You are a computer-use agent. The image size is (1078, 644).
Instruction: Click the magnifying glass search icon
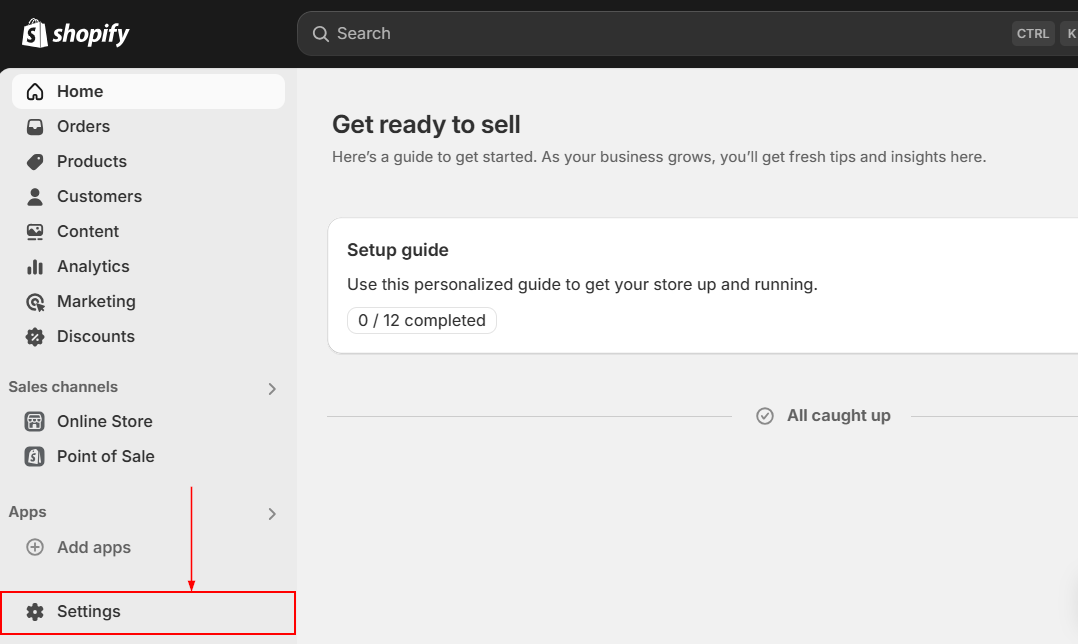(x=321, y=34)
